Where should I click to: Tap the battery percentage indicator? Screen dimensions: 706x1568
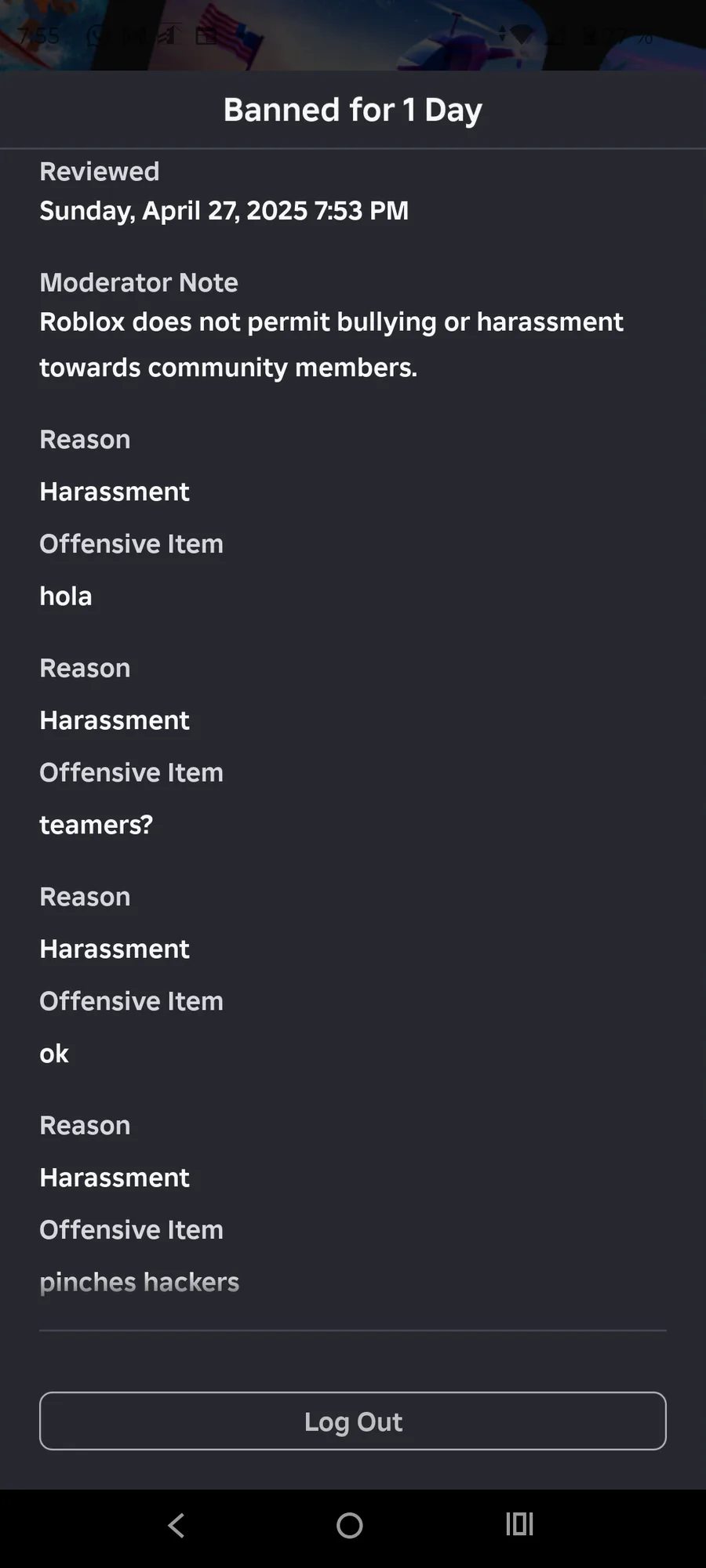point(624,36)
